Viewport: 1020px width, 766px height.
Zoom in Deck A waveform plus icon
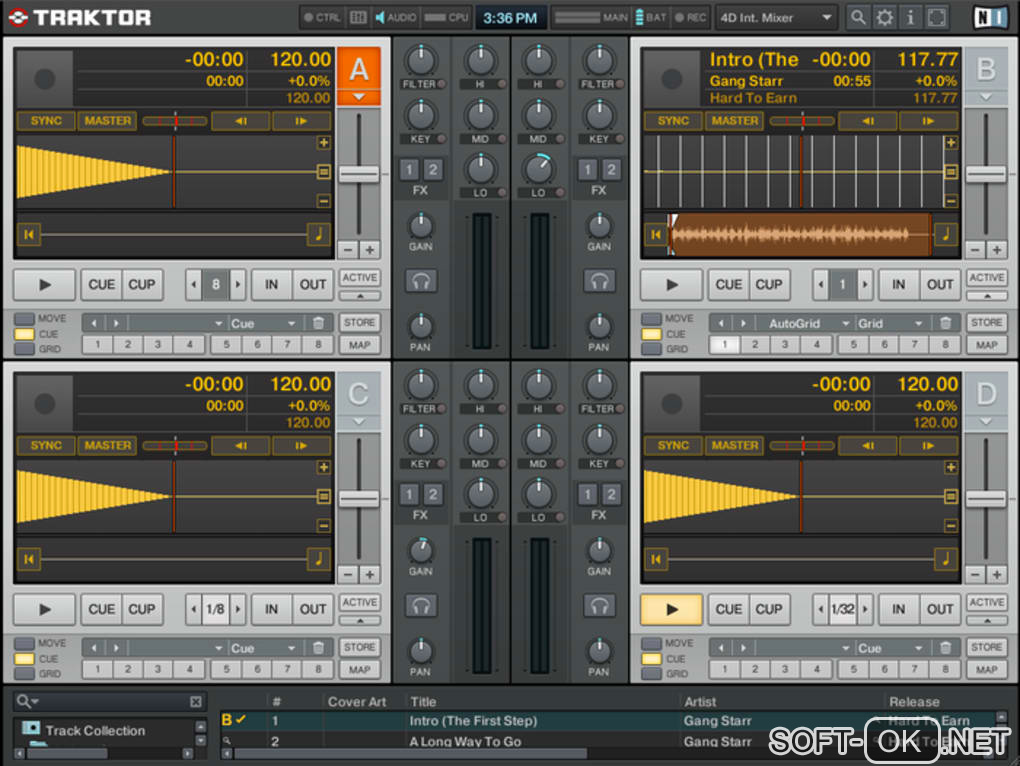tap(323, 142)
